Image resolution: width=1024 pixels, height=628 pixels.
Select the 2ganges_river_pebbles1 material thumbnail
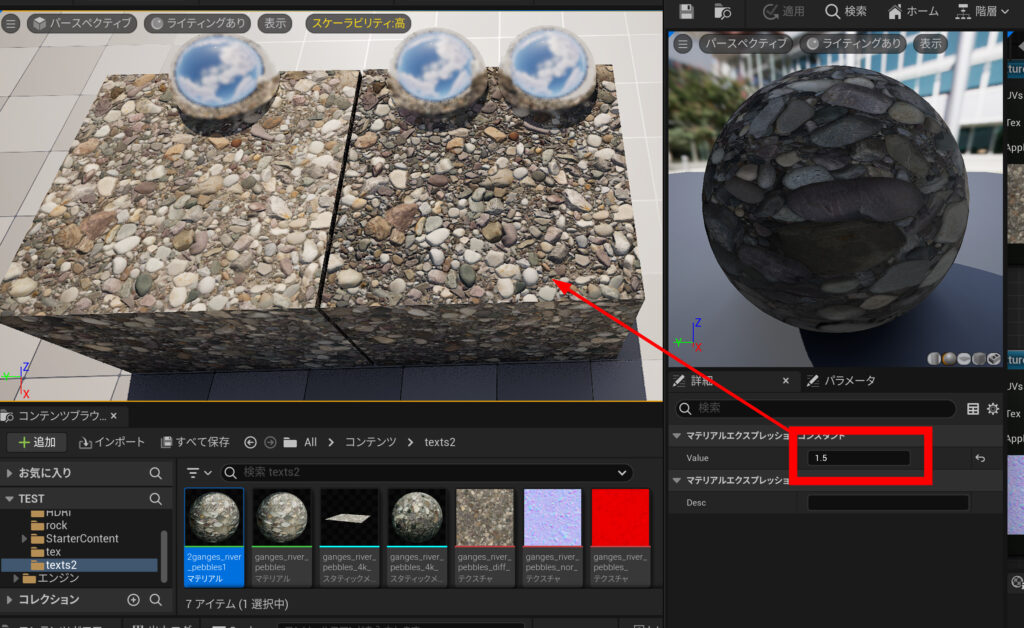click(213, 519)
